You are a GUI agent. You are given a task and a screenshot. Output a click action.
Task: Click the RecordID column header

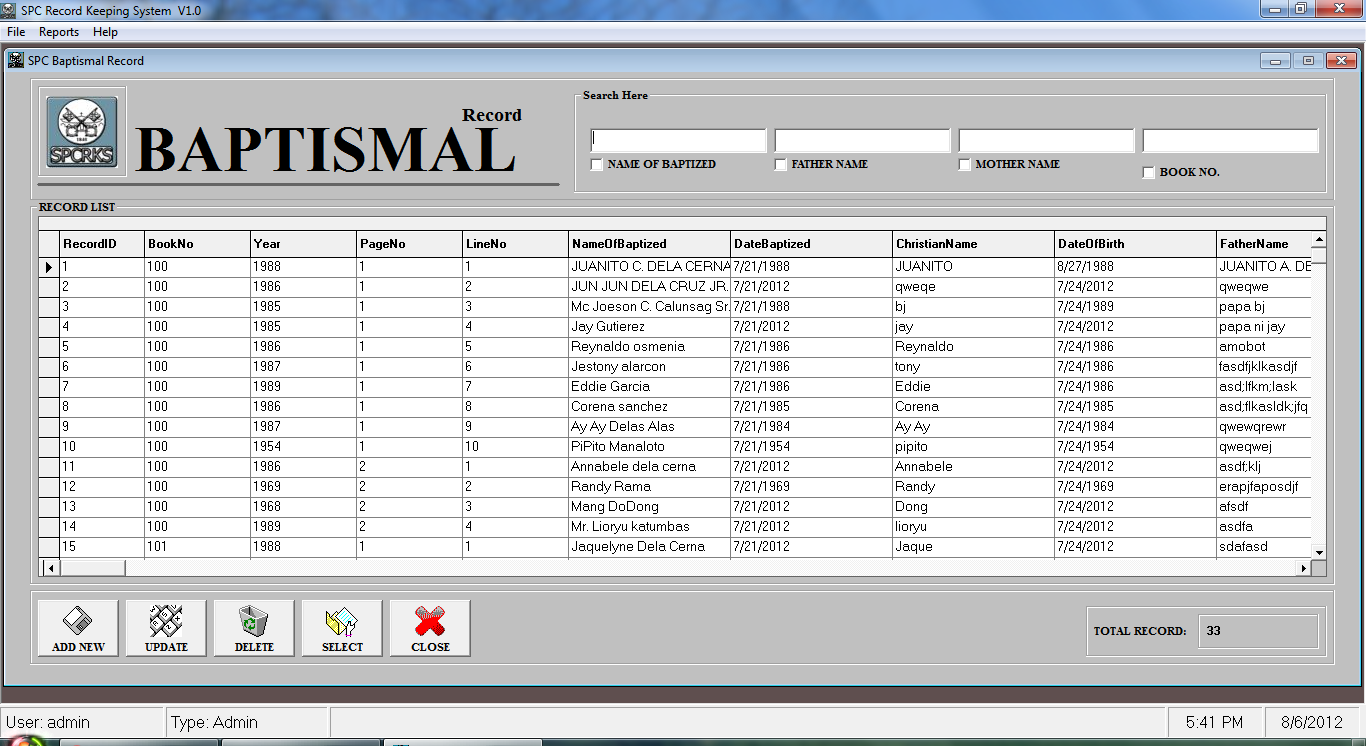(x=102, y=244)
